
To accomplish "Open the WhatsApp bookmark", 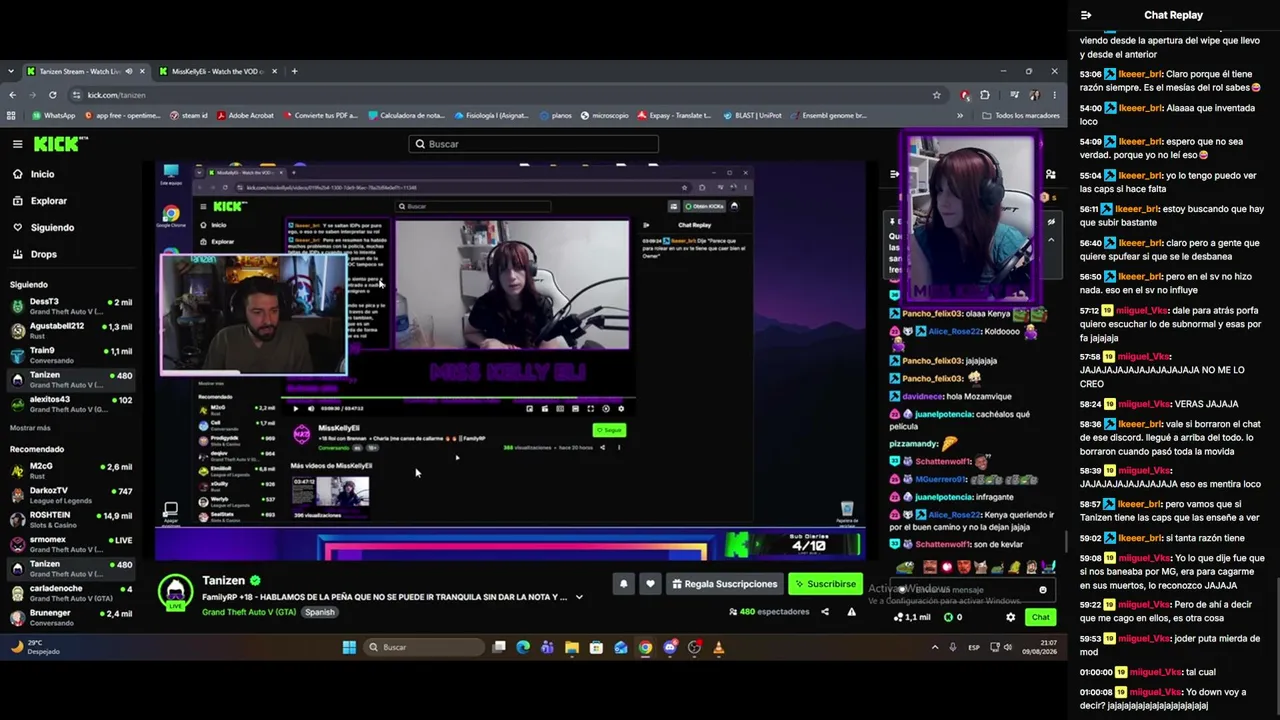I will [53, 115].
